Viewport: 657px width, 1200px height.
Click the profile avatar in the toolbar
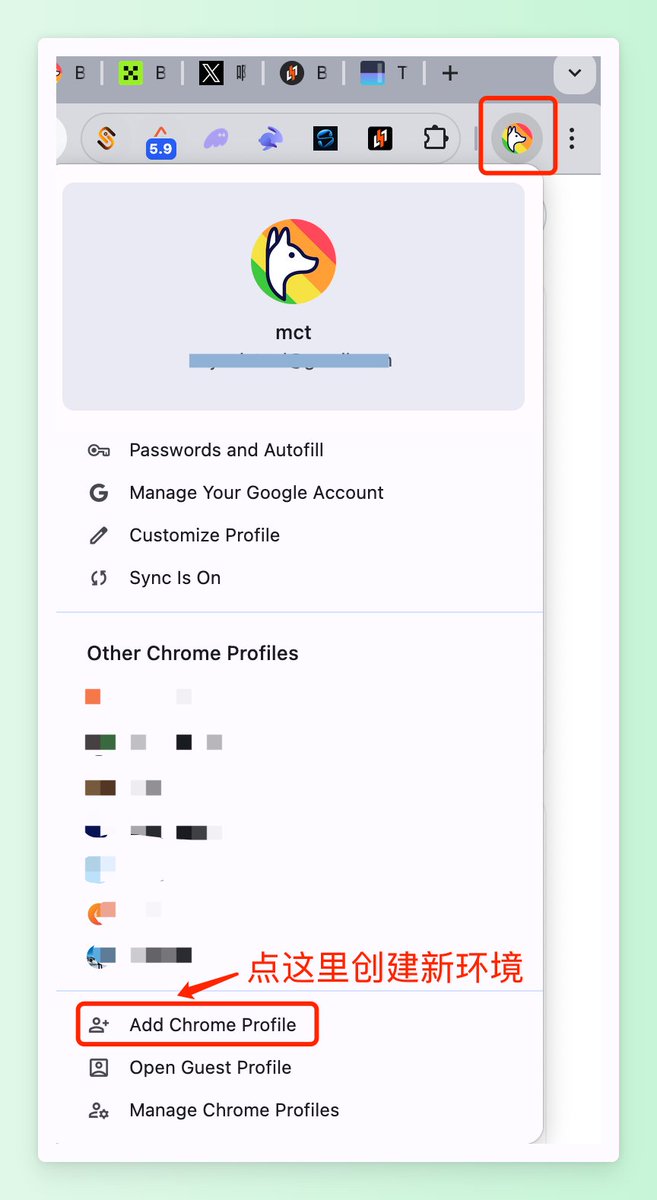[517, 137]
